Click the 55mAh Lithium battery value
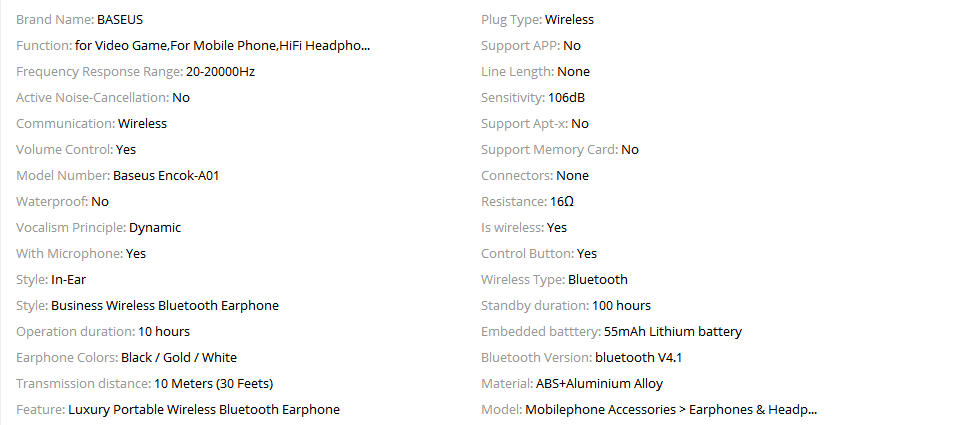This screenshot has width=960, height=425. tap(673, 331)
